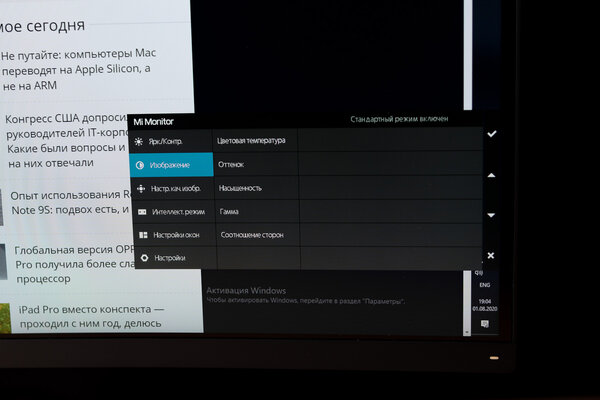Click the taskbar clock showing 19:04
The image size is (600, 400).
[485, 305]
